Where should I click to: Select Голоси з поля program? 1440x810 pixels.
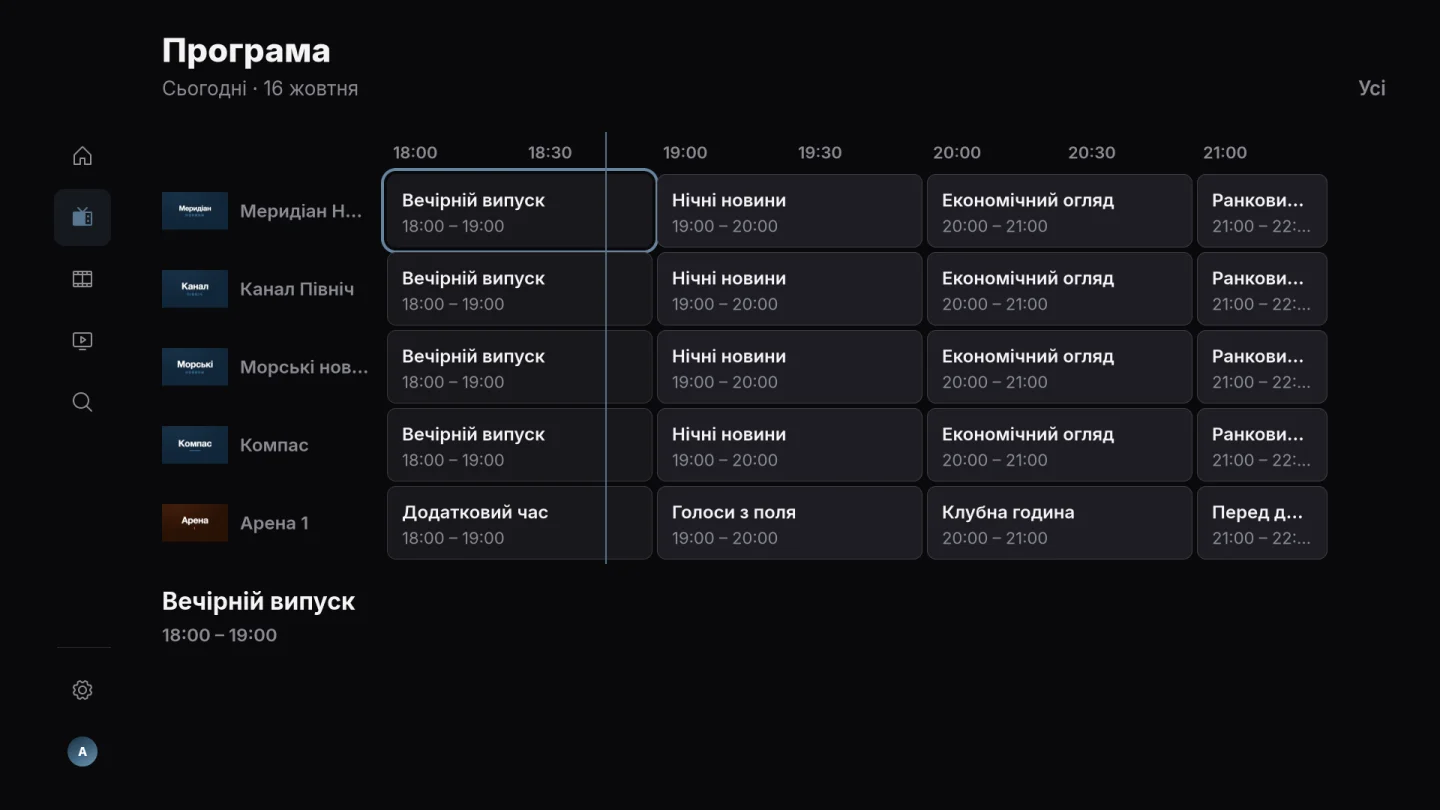(x=789, y=523)
